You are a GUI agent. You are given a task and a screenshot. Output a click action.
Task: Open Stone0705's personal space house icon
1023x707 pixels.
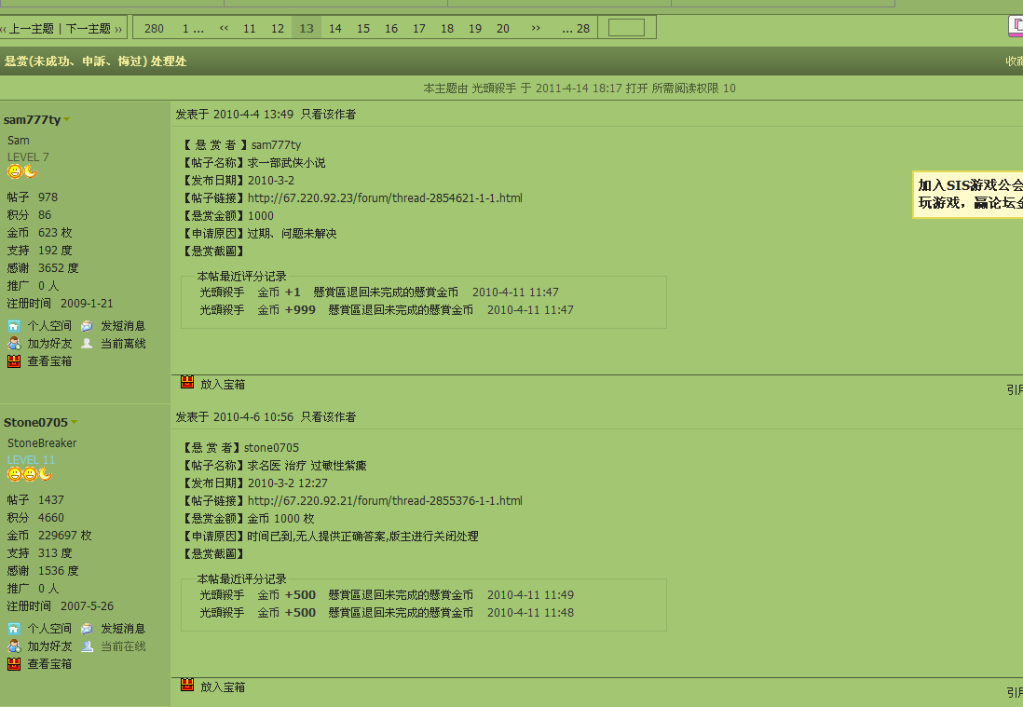[14, 628]
